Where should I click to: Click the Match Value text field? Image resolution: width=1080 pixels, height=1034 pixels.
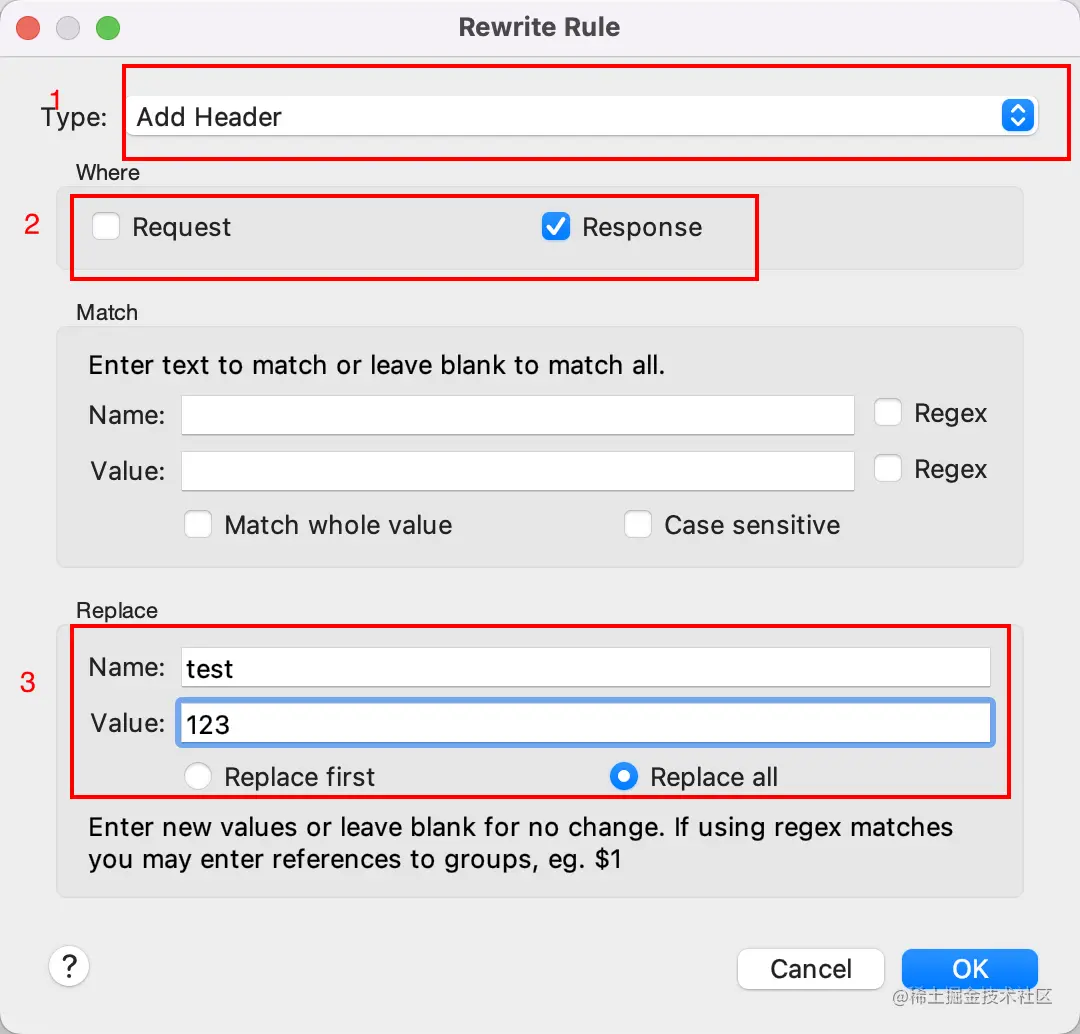click(517, 470)
